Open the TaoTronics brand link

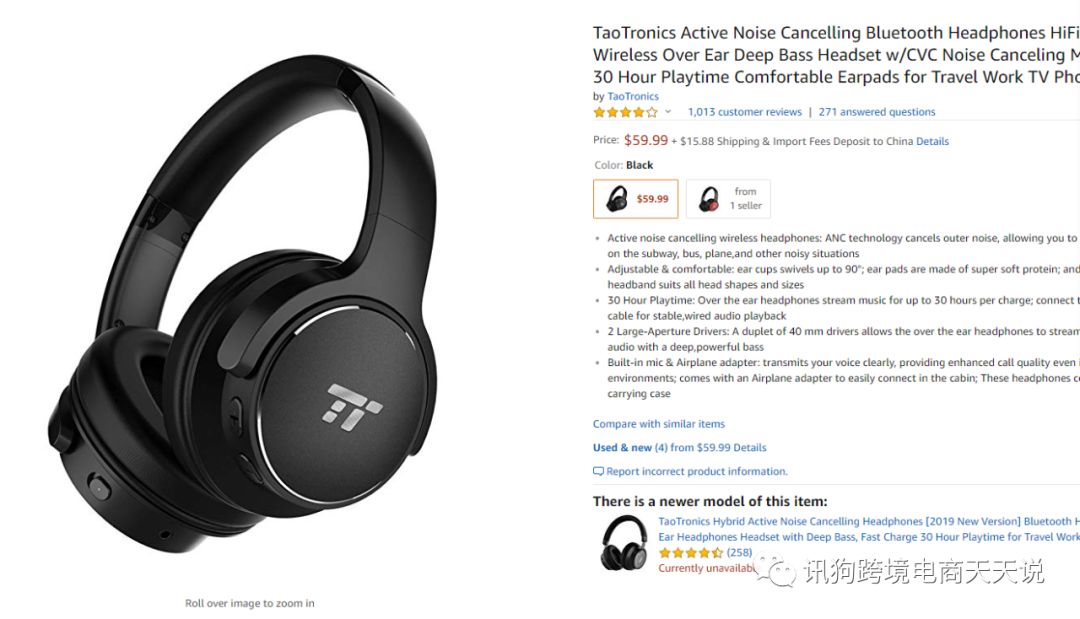[632, 96]
